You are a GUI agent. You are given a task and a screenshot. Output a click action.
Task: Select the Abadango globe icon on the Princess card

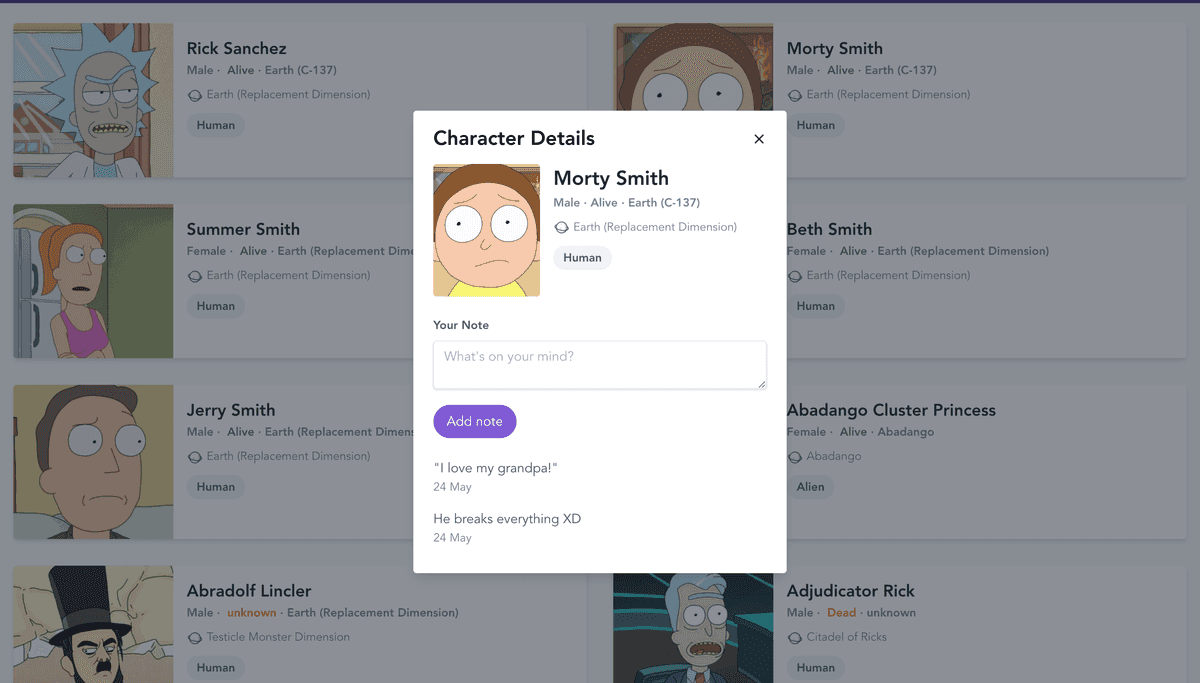[x=796, y=457]
